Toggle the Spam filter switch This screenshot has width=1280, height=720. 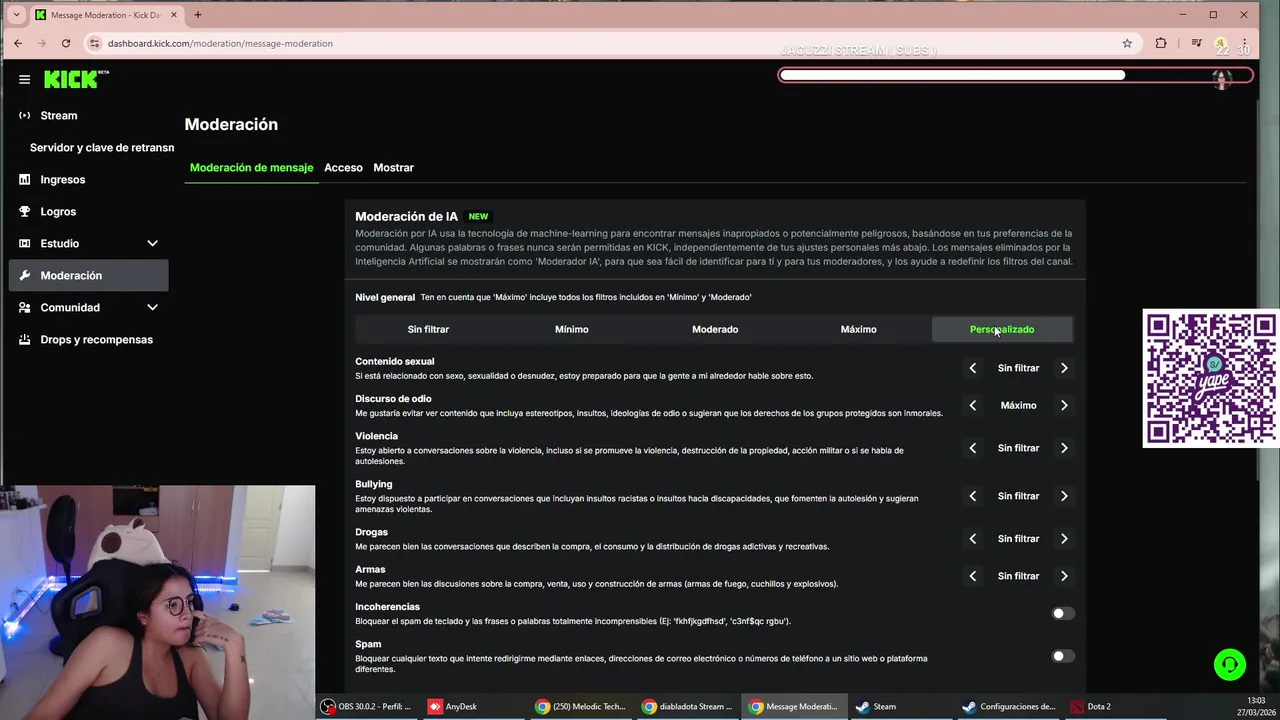click(1063, 656)
